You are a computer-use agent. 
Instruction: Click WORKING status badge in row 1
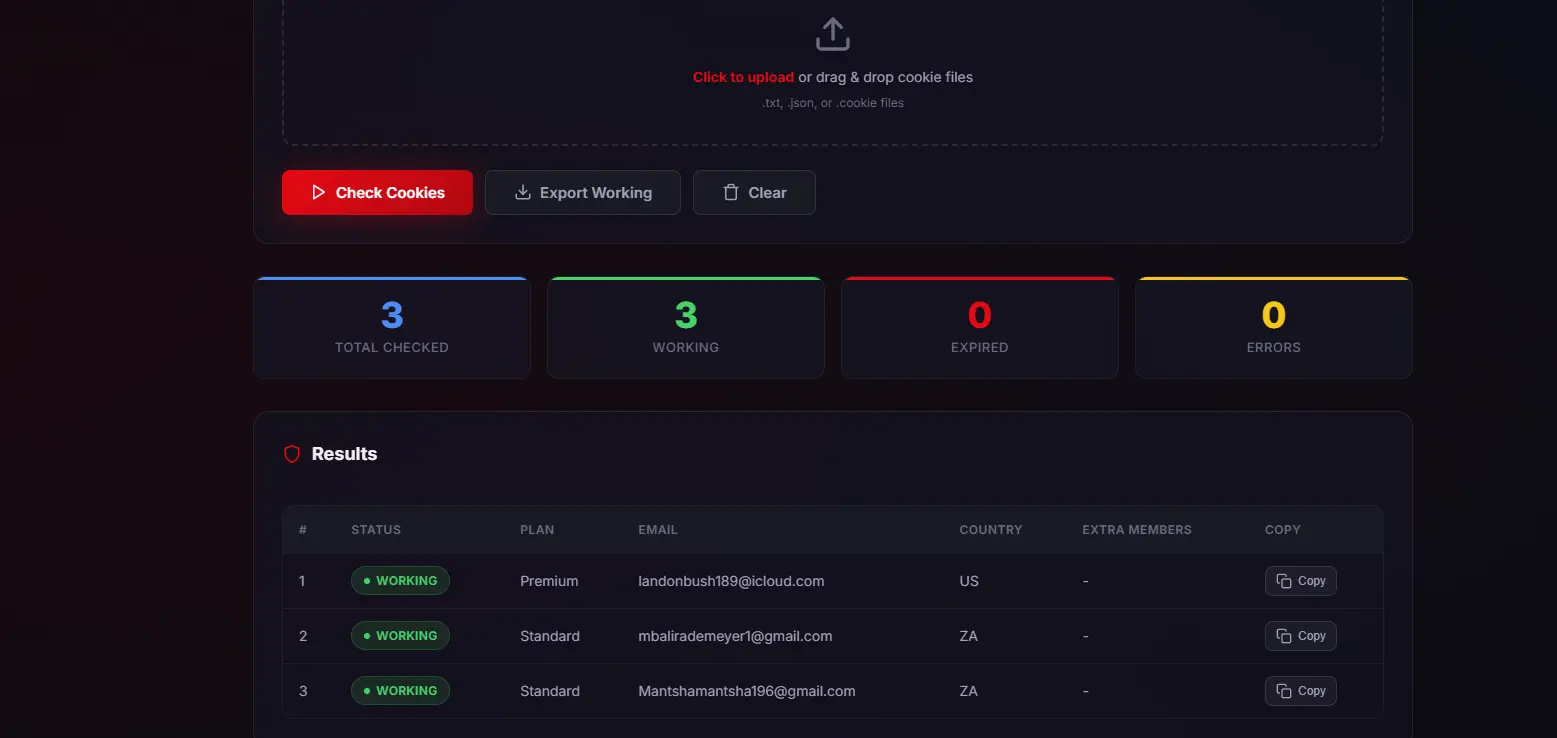[400, 581]
